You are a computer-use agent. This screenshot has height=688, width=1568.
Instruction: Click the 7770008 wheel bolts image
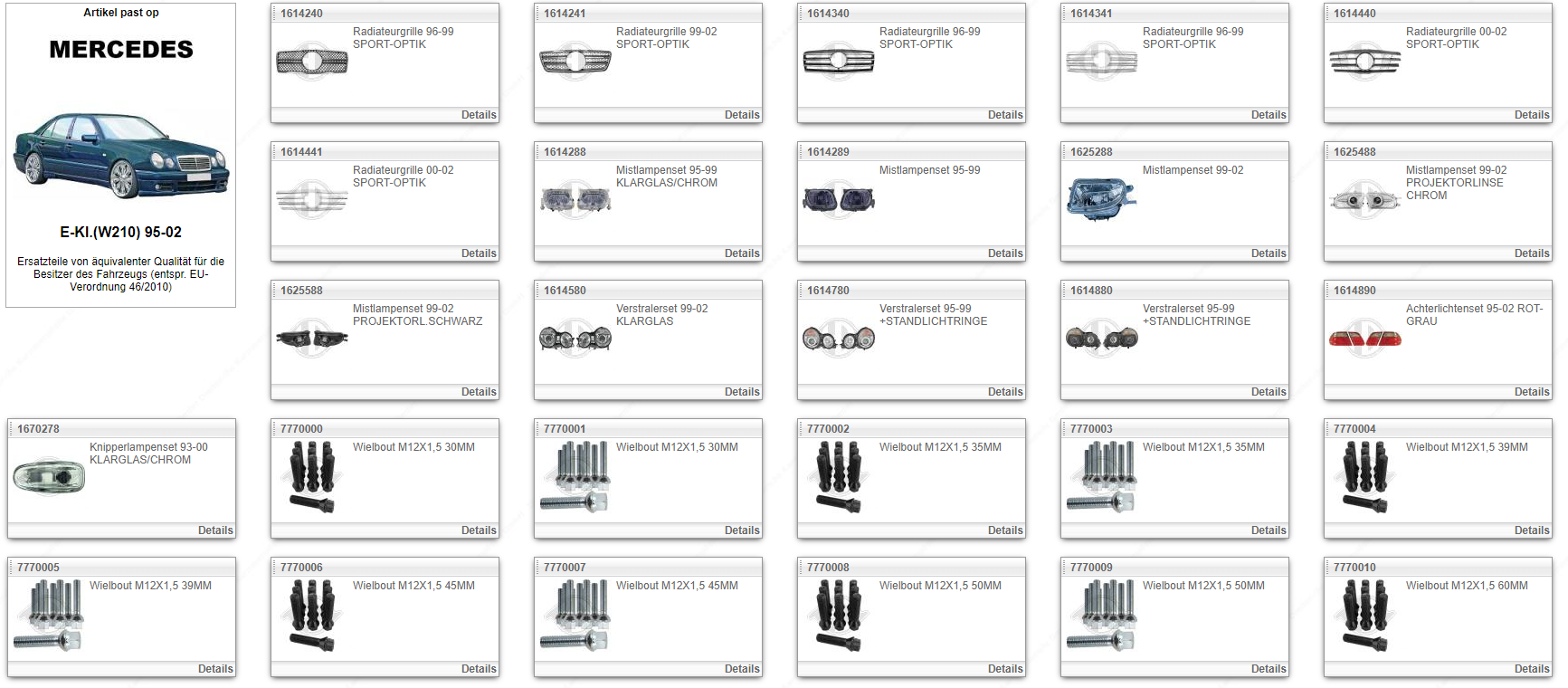(840, 616)
